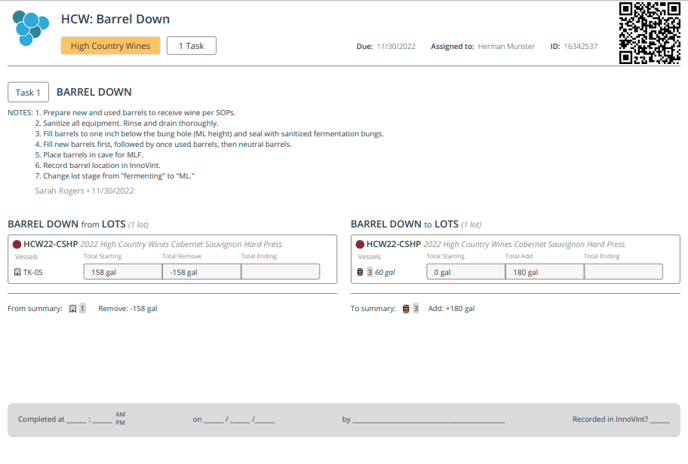Click the PM option in completion footer
Image resolution: width=688 pixels, height=464 pixels.
coord(120,423)
